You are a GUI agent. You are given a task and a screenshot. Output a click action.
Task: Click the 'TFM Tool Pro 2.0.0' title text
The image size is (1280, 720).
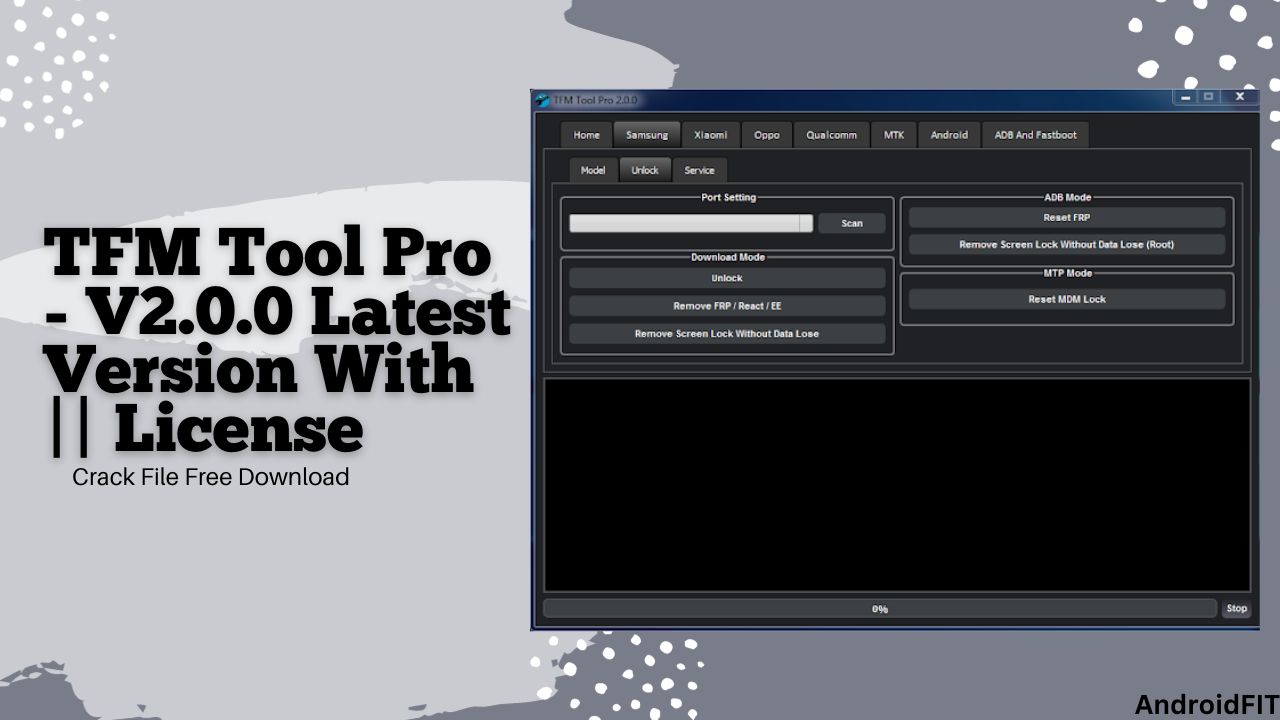coord(595,100)
